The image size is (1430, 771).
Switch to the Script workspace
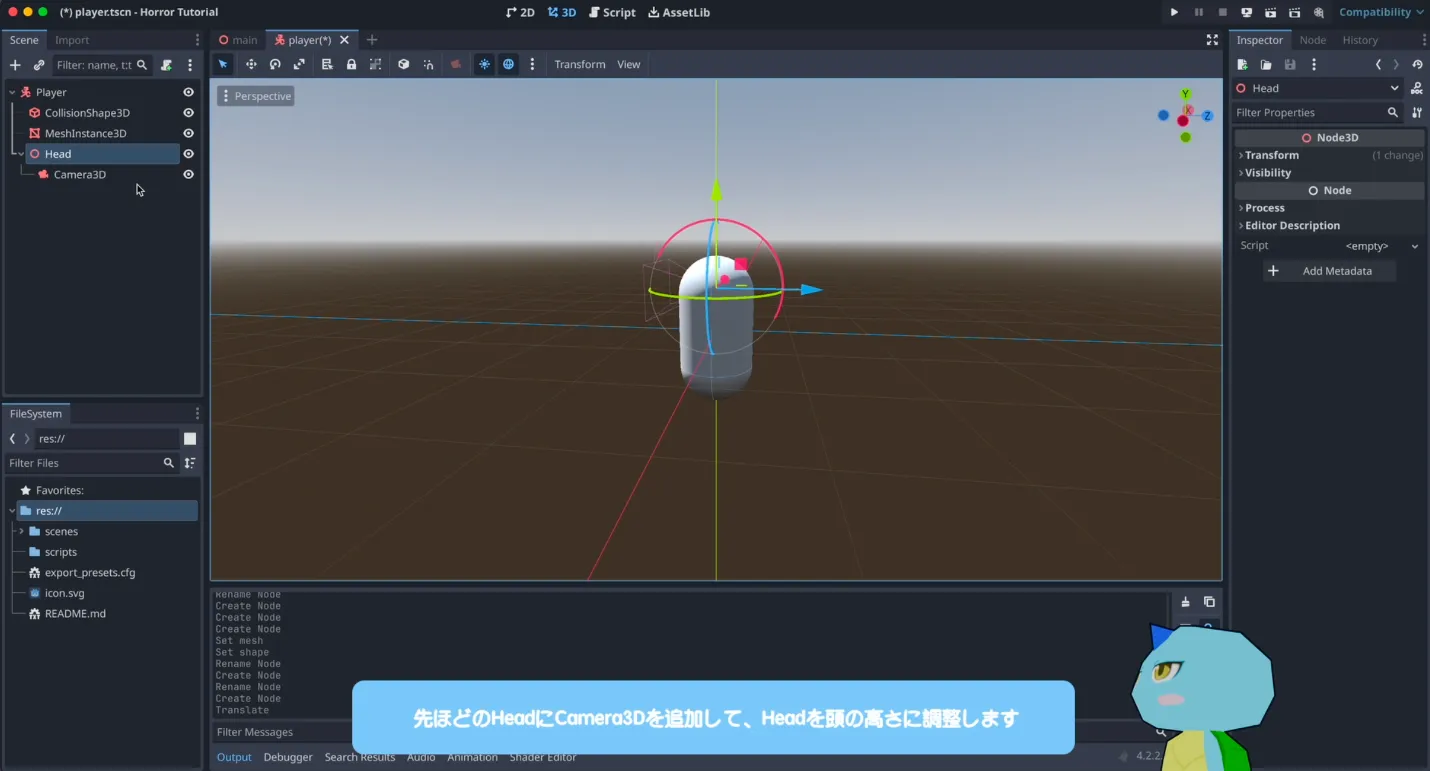click(x=612, y=12)
